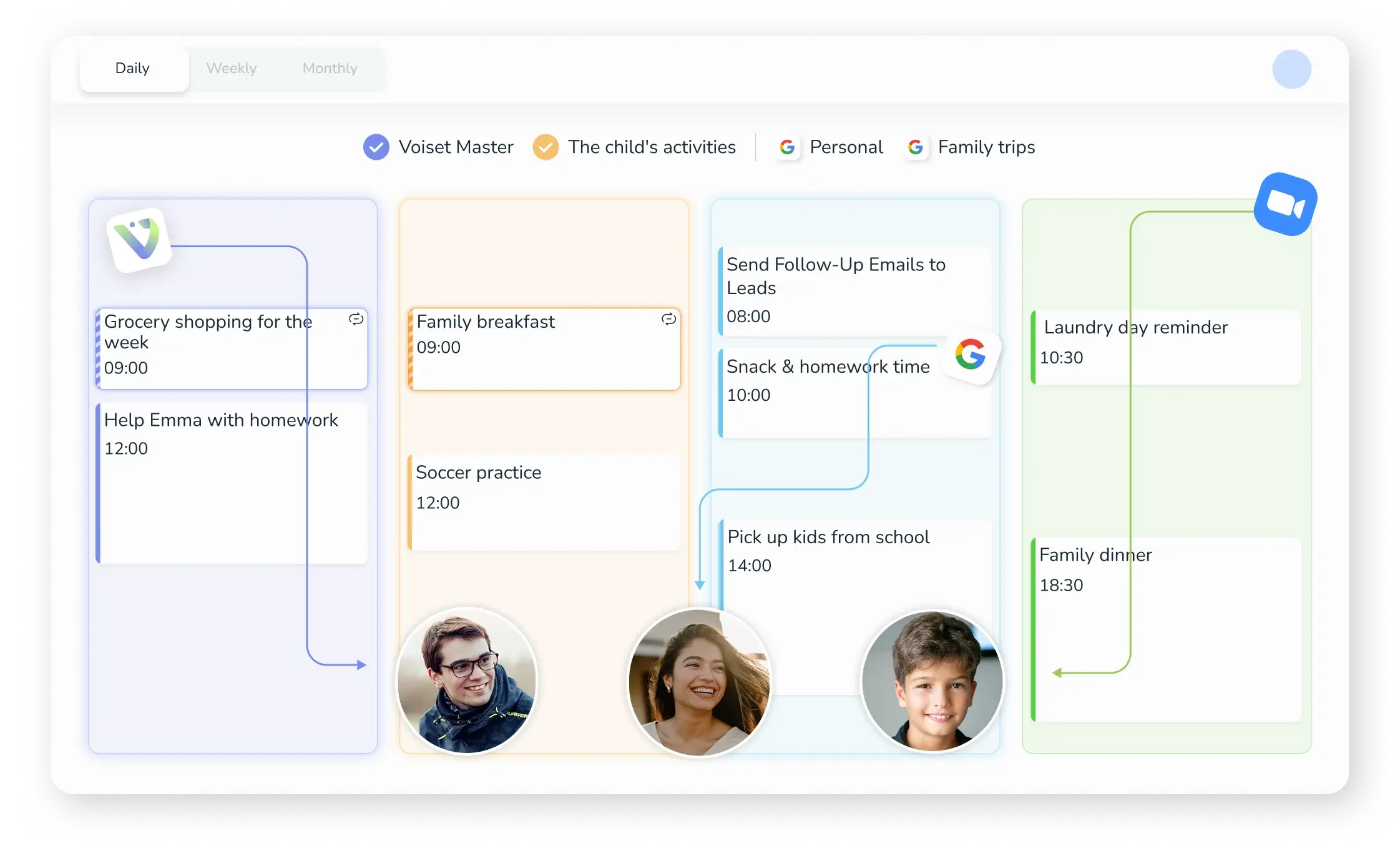Click the repeat icon on Grocery shopping card
The height and width of the screenshot is (841, 1400).
(x=356, y=319)
